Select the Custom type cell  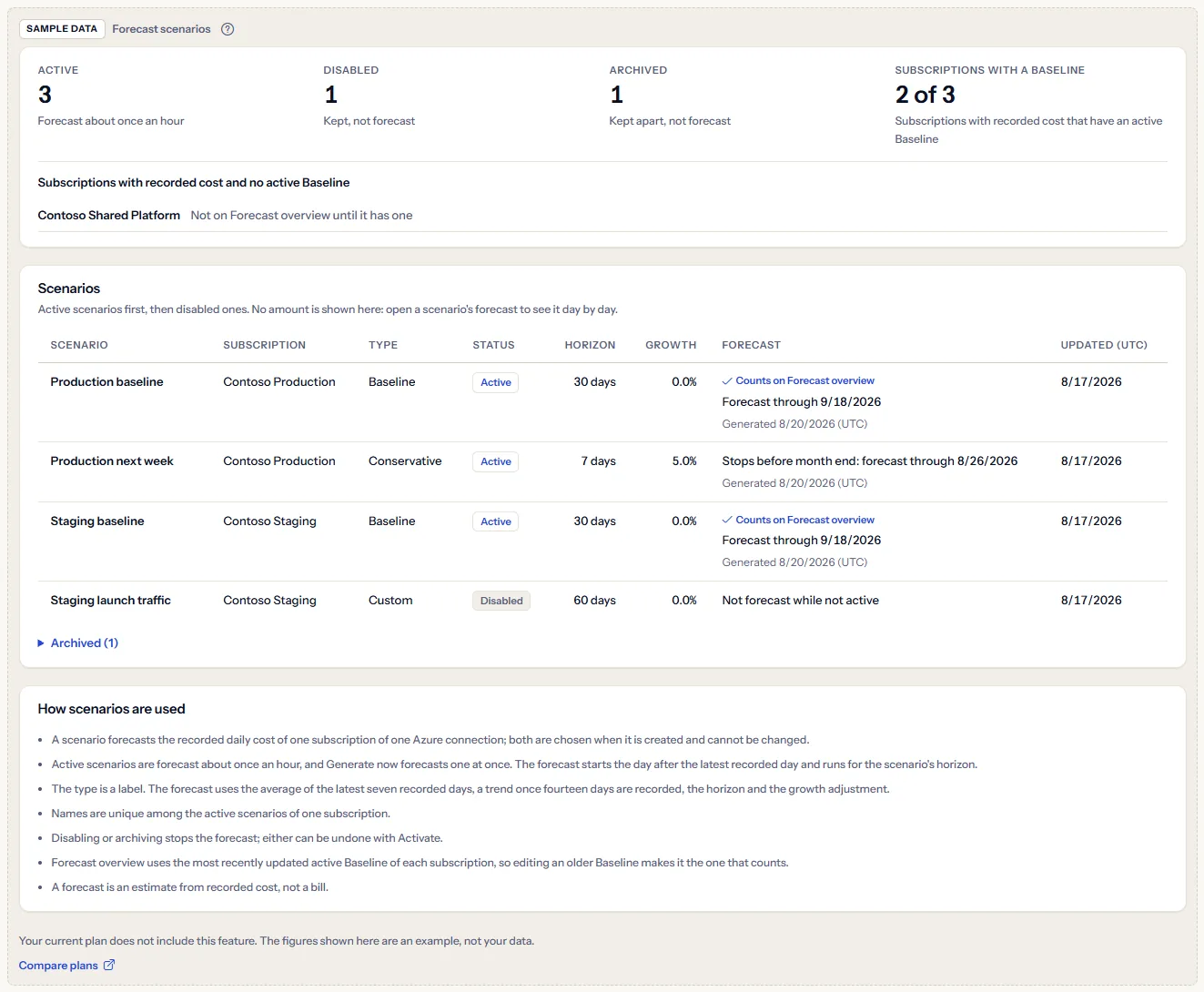tap(390, 601)
